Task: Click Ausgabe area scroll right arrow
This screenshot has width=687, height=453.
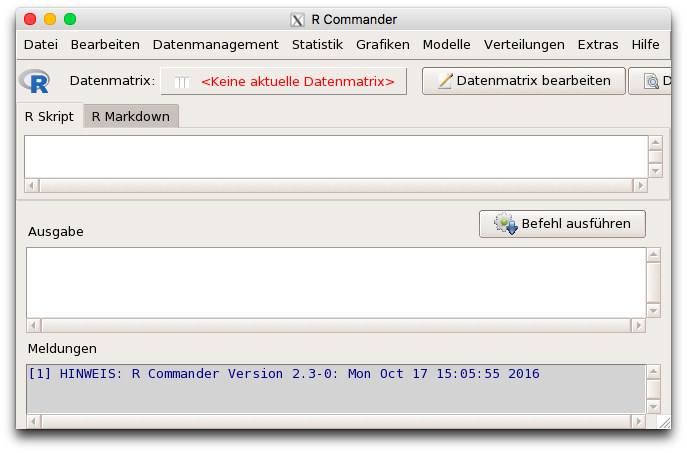Action: pos(638,326)
